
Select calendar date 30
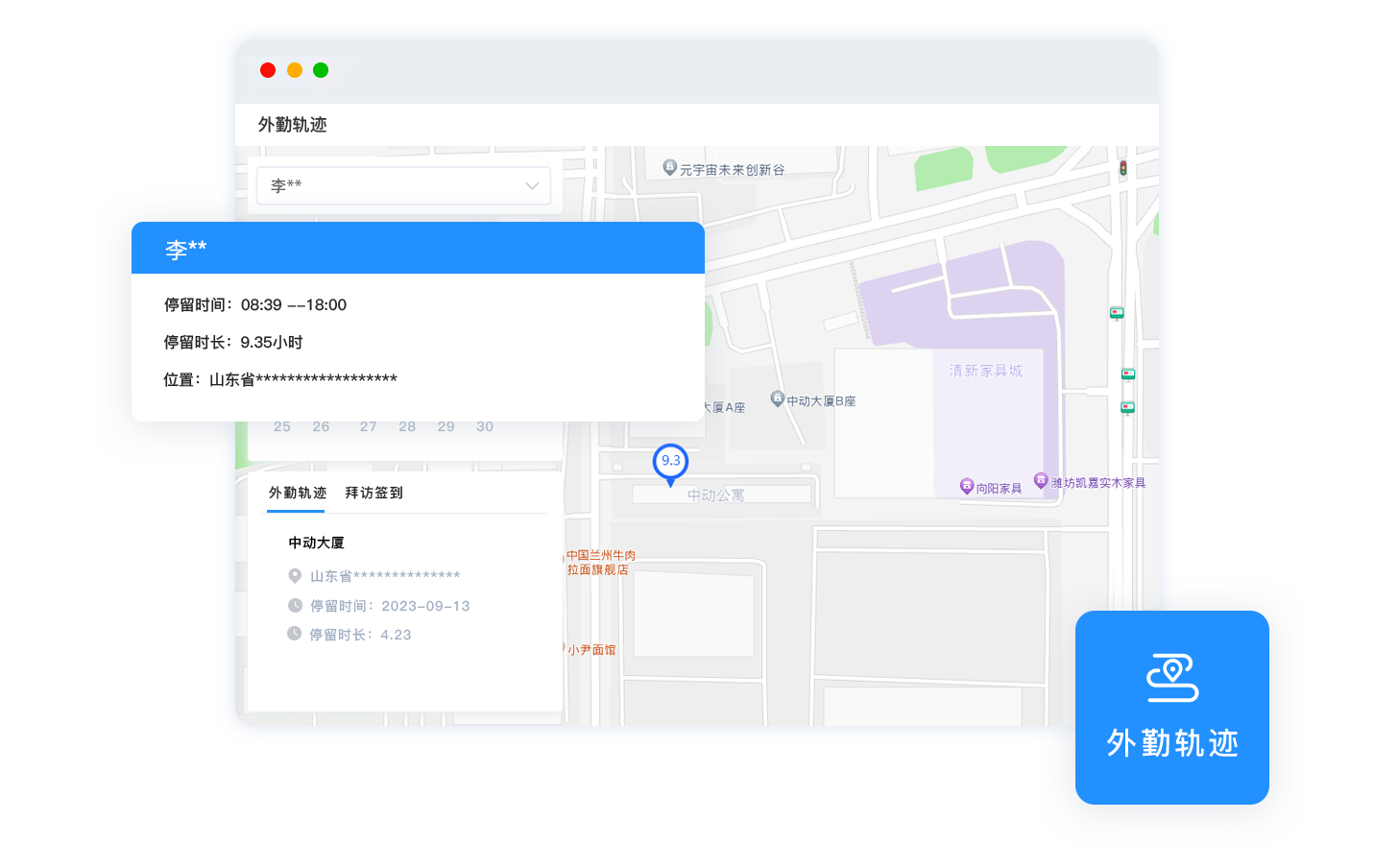pyautogui.click(x=485, y=426)
